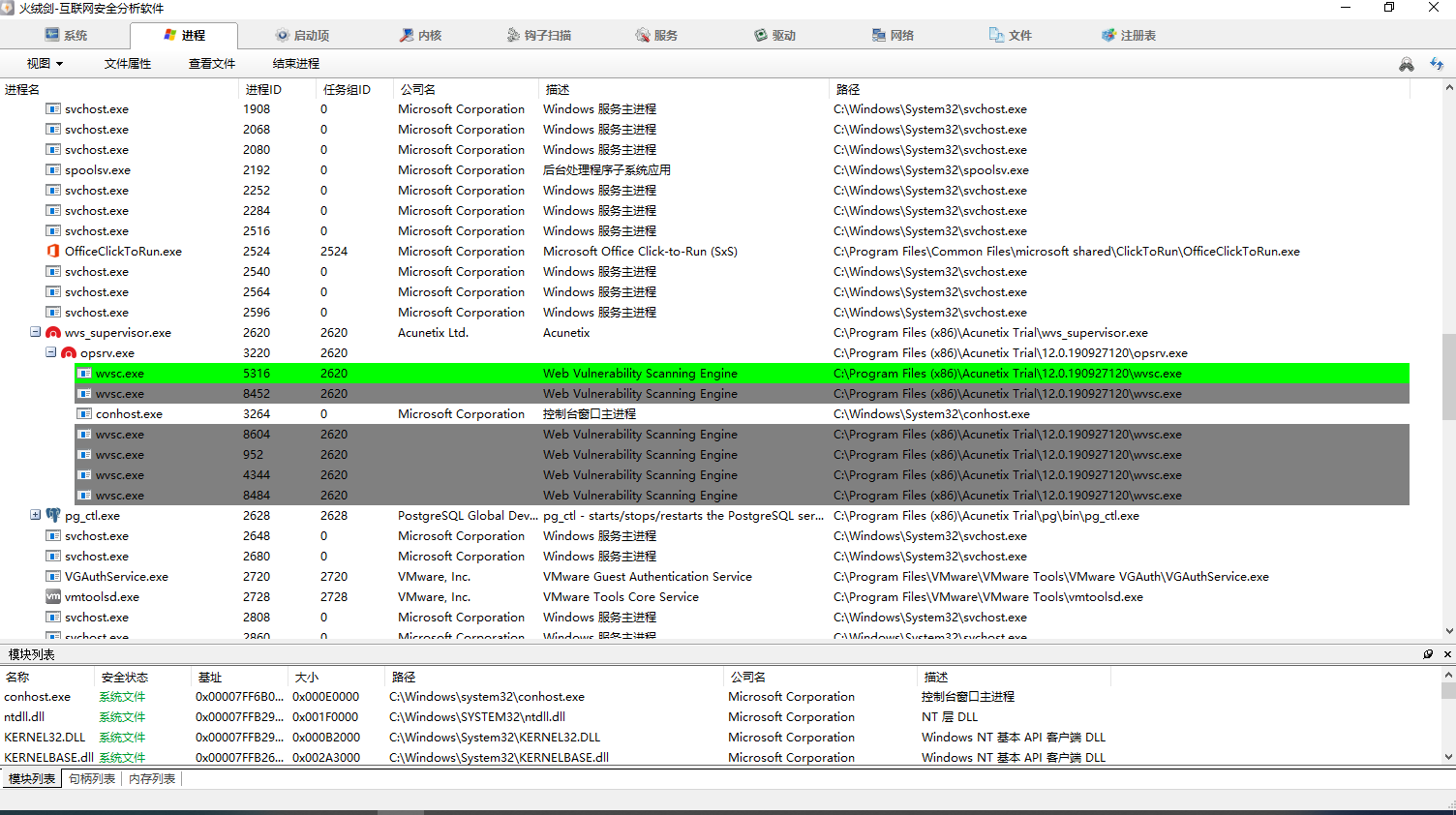This screenshot has height=815, width=1456.
Task: Sort by the 进程名 column header
Action: pos(119,89)
